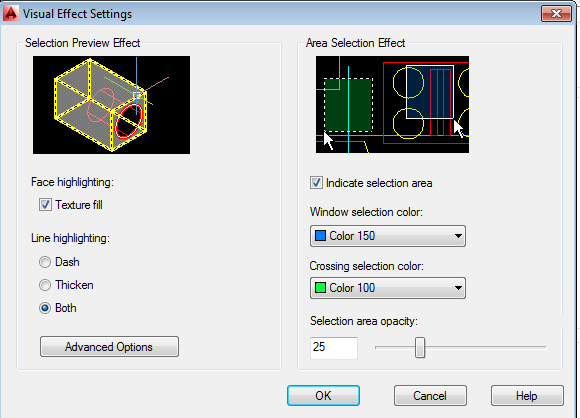Click the green Color 100 swatch
The width and height of the screenshot is (580, 418).
pos(320,287)
